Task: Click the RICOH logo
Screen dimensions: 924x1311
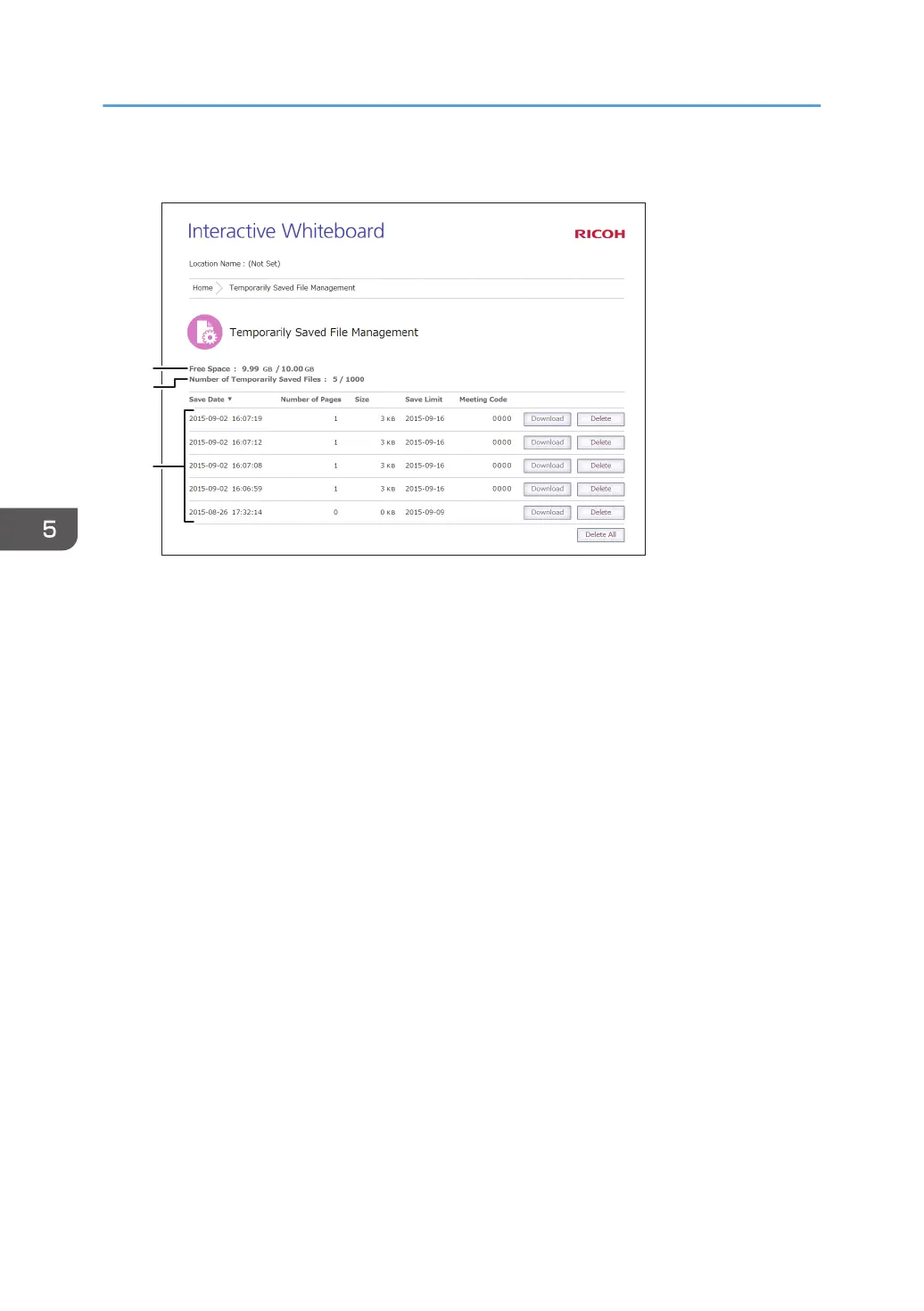Action: [x=599, y=234]
